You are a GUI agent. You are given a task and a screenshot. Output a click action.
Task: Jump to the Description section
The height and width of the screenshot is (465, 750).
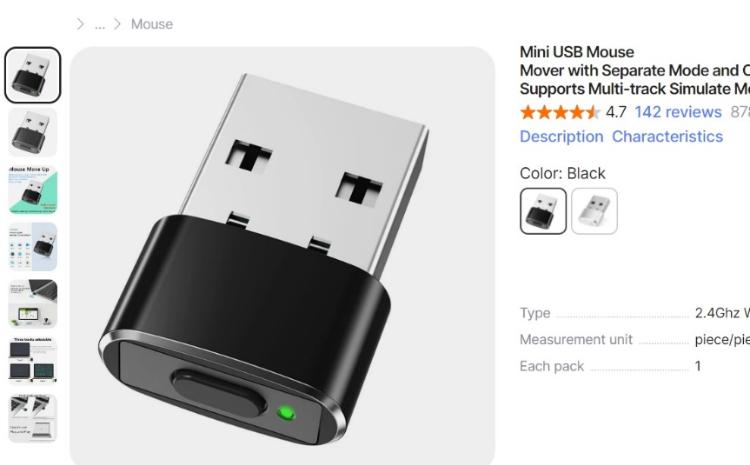562,137
